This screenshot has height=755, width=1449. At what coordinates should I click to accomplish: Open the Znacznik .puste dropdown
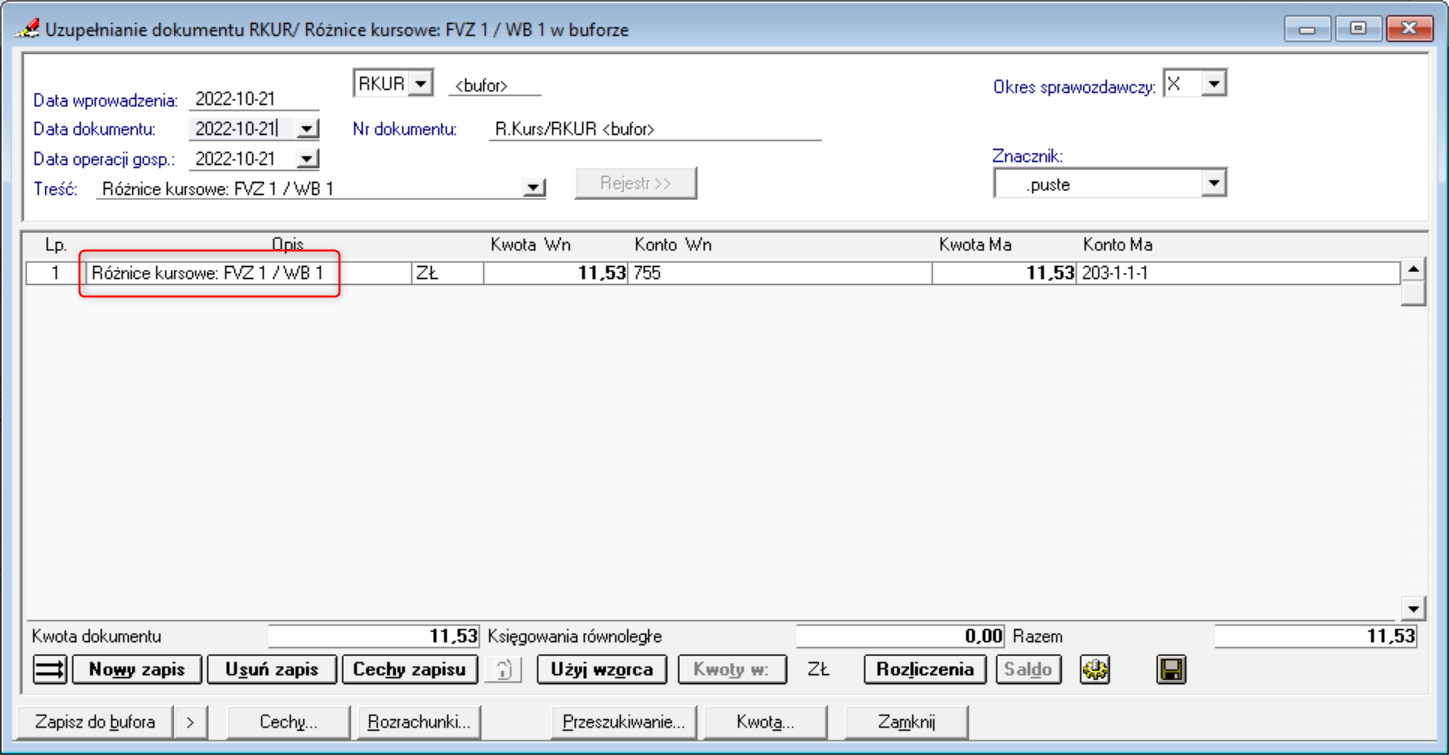[1214, 184]
